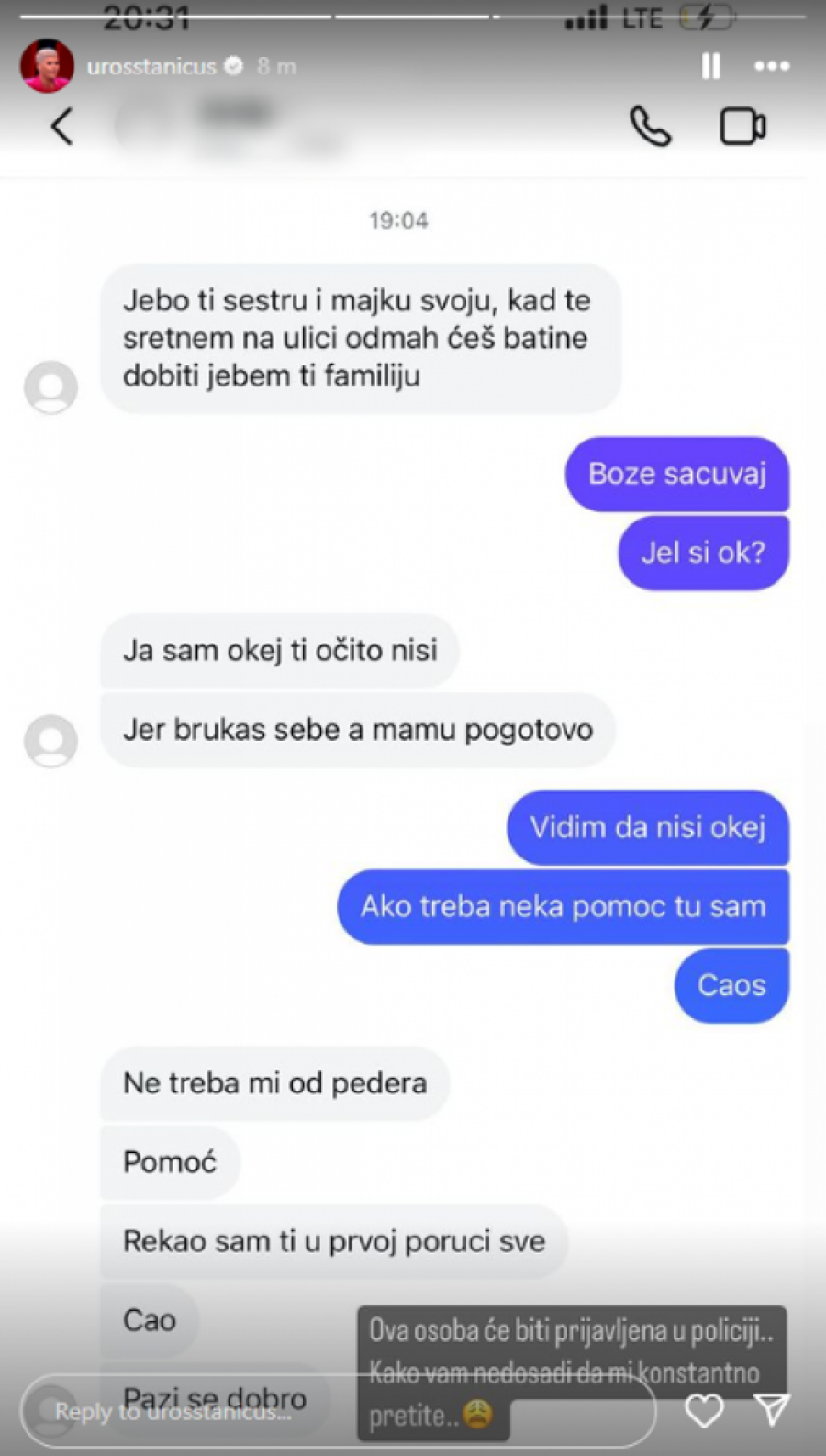Image resolution: width=826 pixels, height=1456 pixels.
Task: Tap the back arrow in chat header
Action: [61, 127]
